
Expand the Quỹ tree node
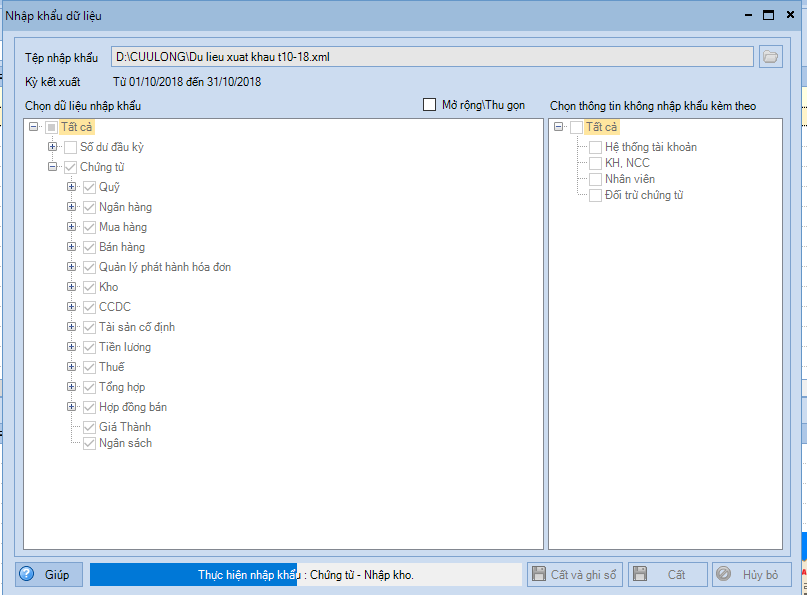[72, 187]
